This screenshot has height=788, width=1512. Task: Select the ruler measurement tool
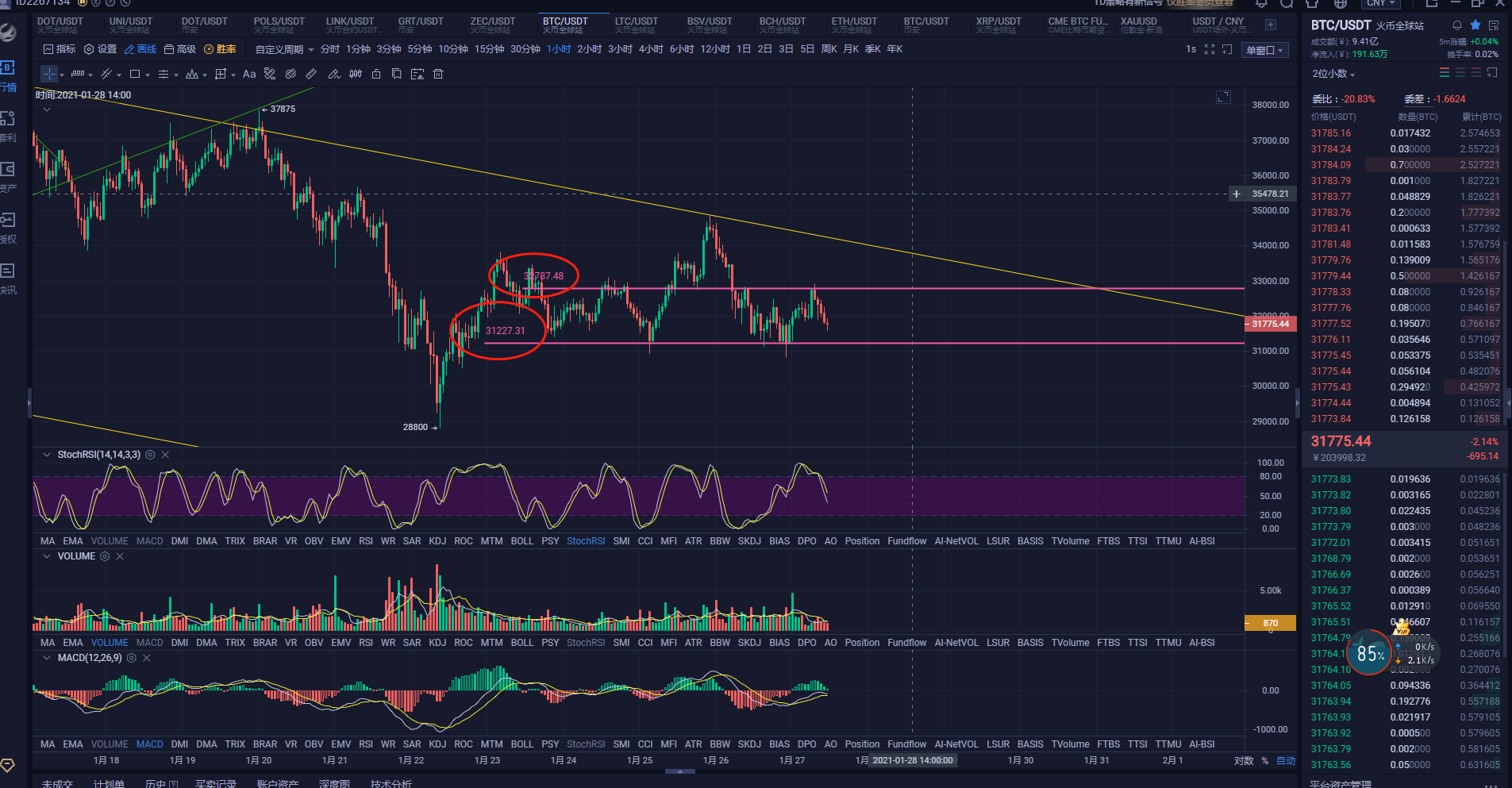tap(311, 74)
